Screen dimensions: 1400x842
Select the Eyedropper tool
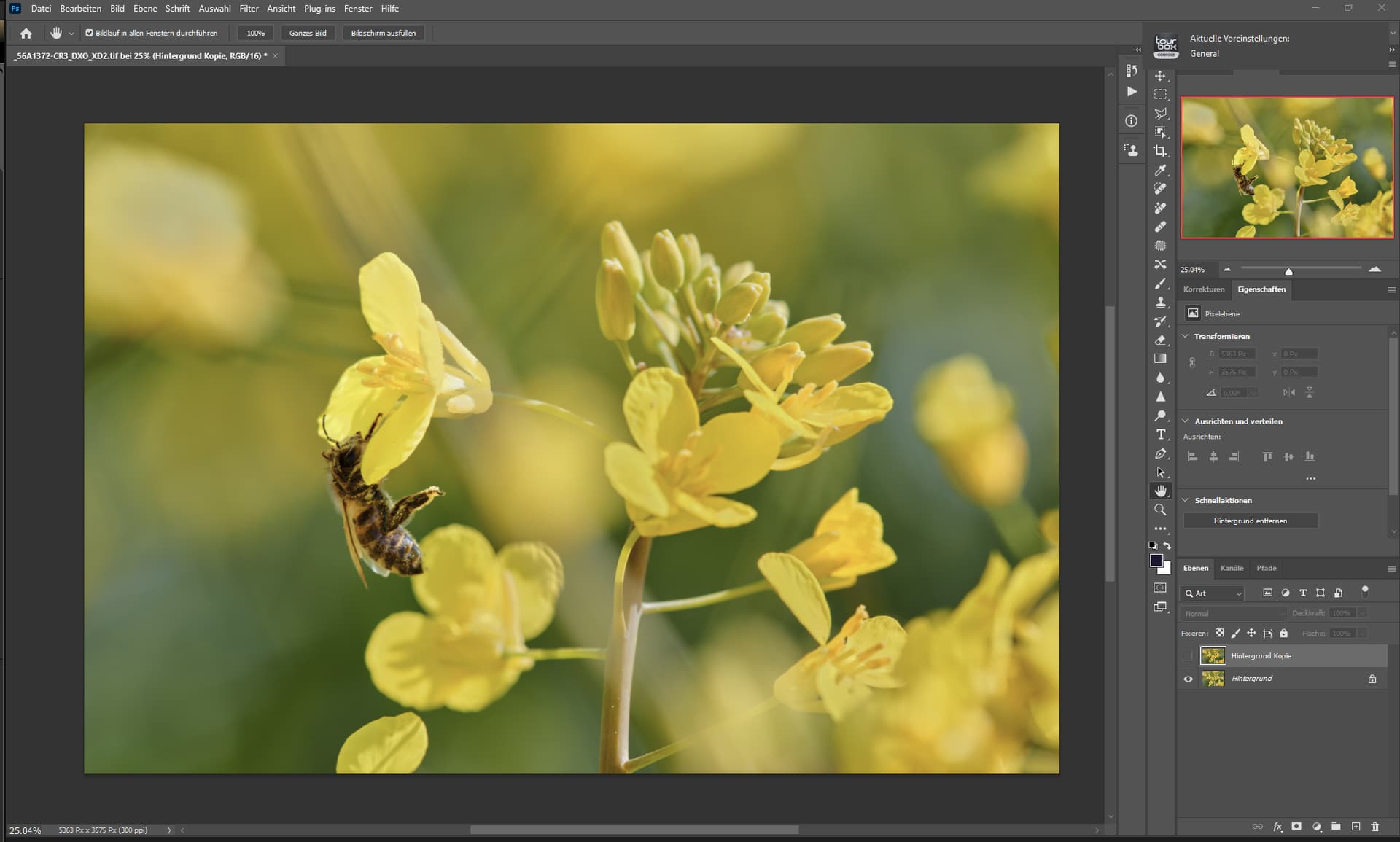pos(1160,170)
